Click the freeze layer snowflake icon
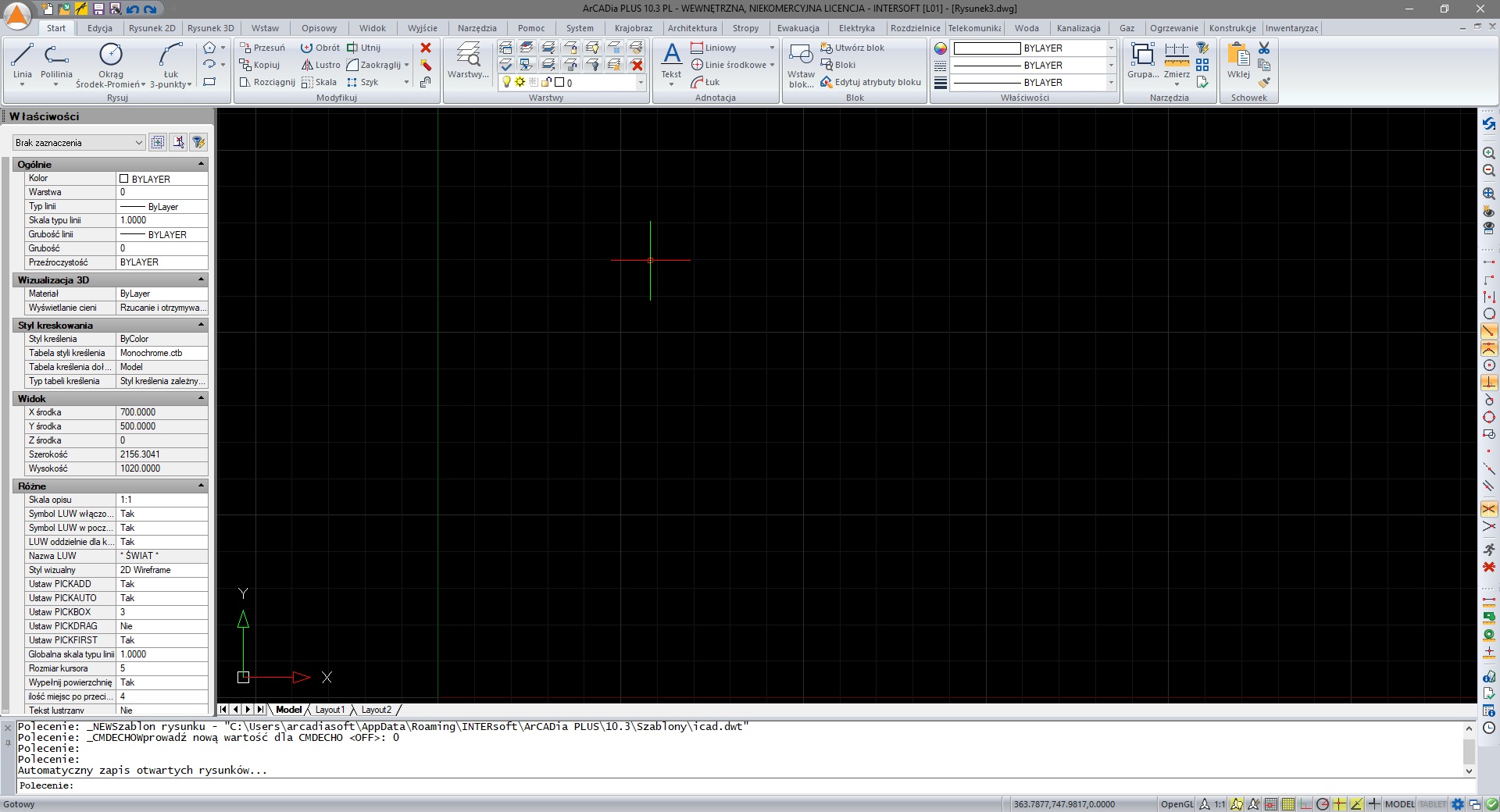1500x812 pixels. 616,48
